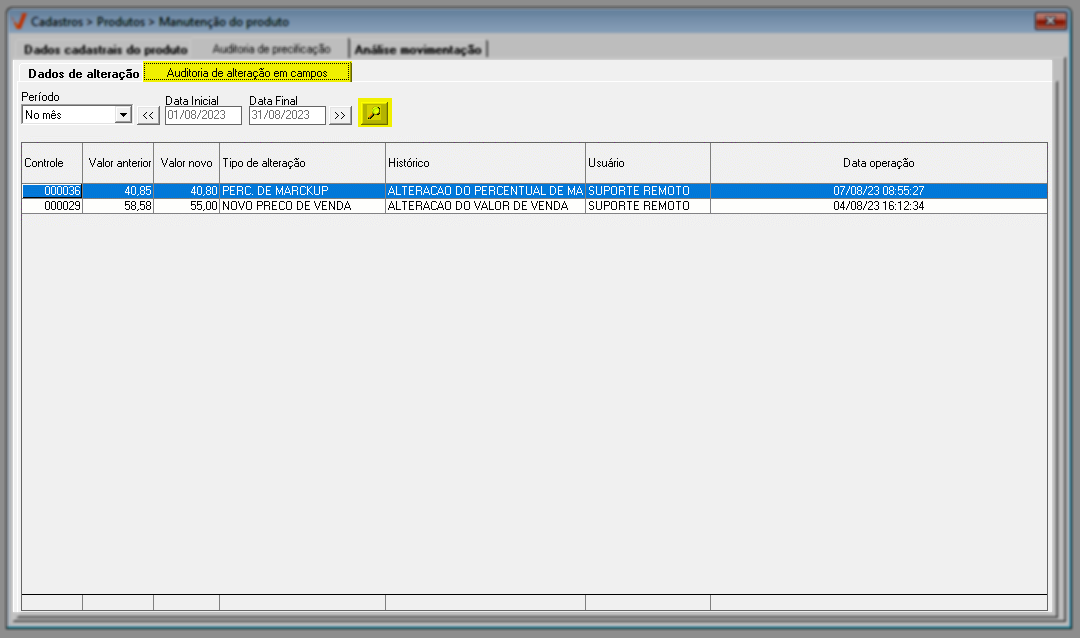Image resolution: width=1080 pixels, height=638 pixels.
Task: Close the Manutenção do produto window
Action: click(1050, 21)
